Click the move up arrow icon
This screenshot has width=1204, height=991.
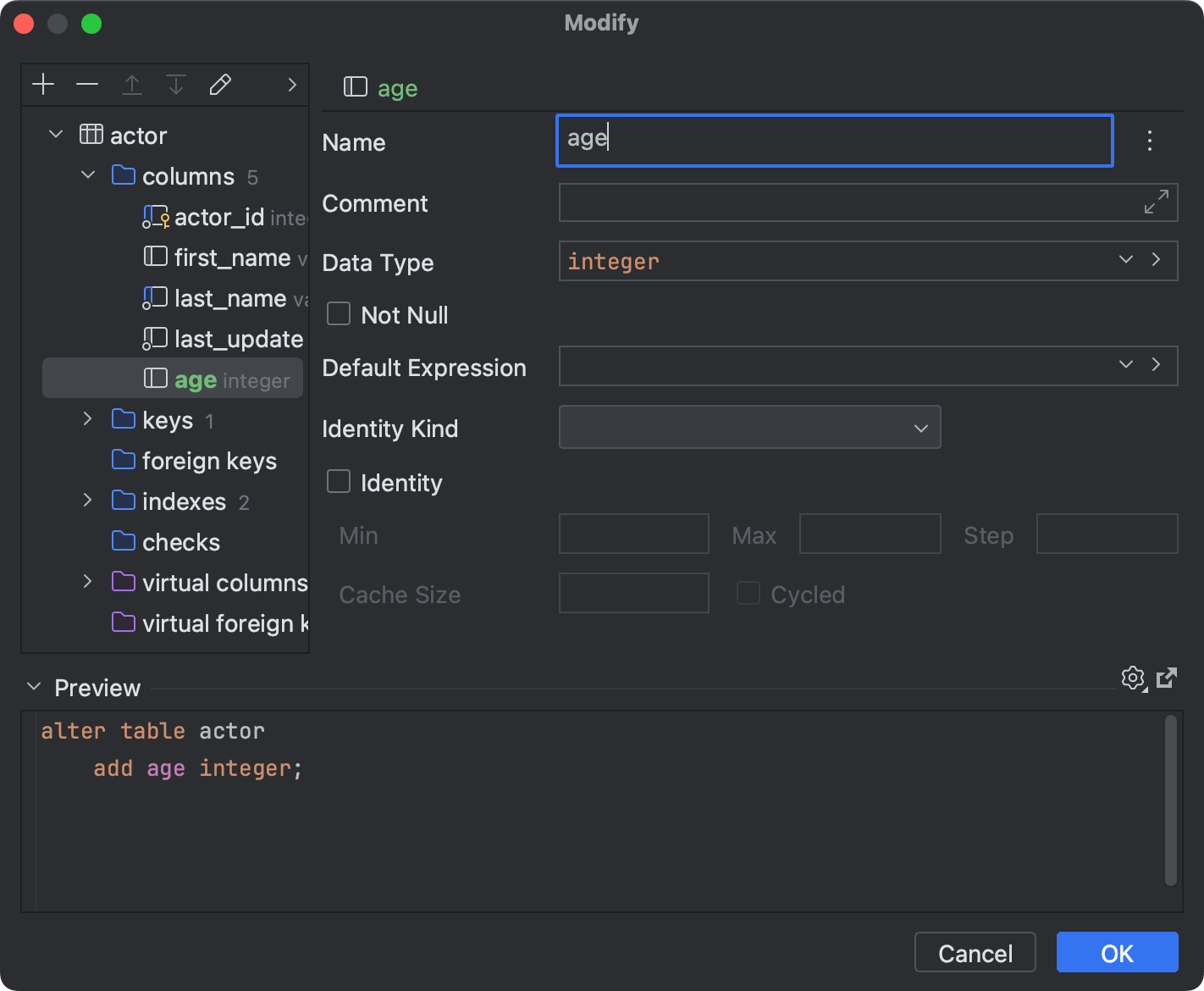point(132,84)
